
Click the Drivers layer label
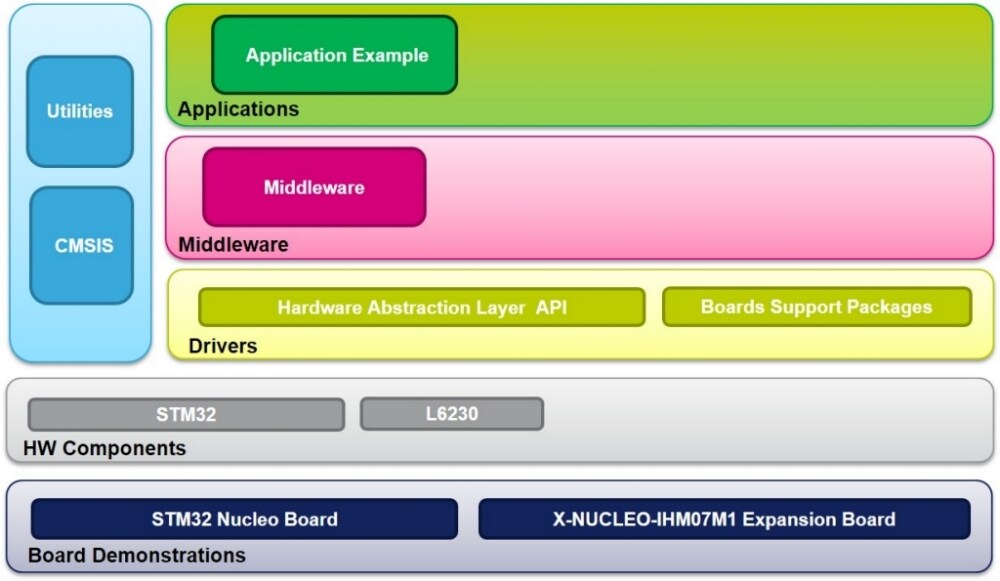pyautogui.click(x=222, y=346)
